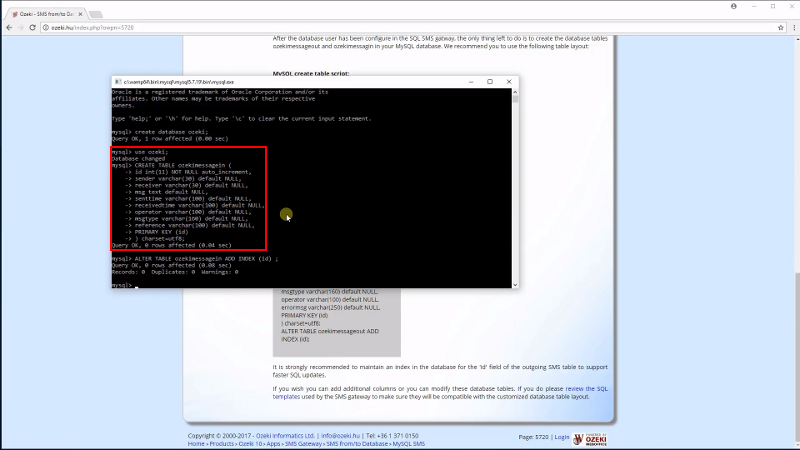Click 'Page: 5720' text in footer
Screen dimensions: 800x450
coord(533,437)
